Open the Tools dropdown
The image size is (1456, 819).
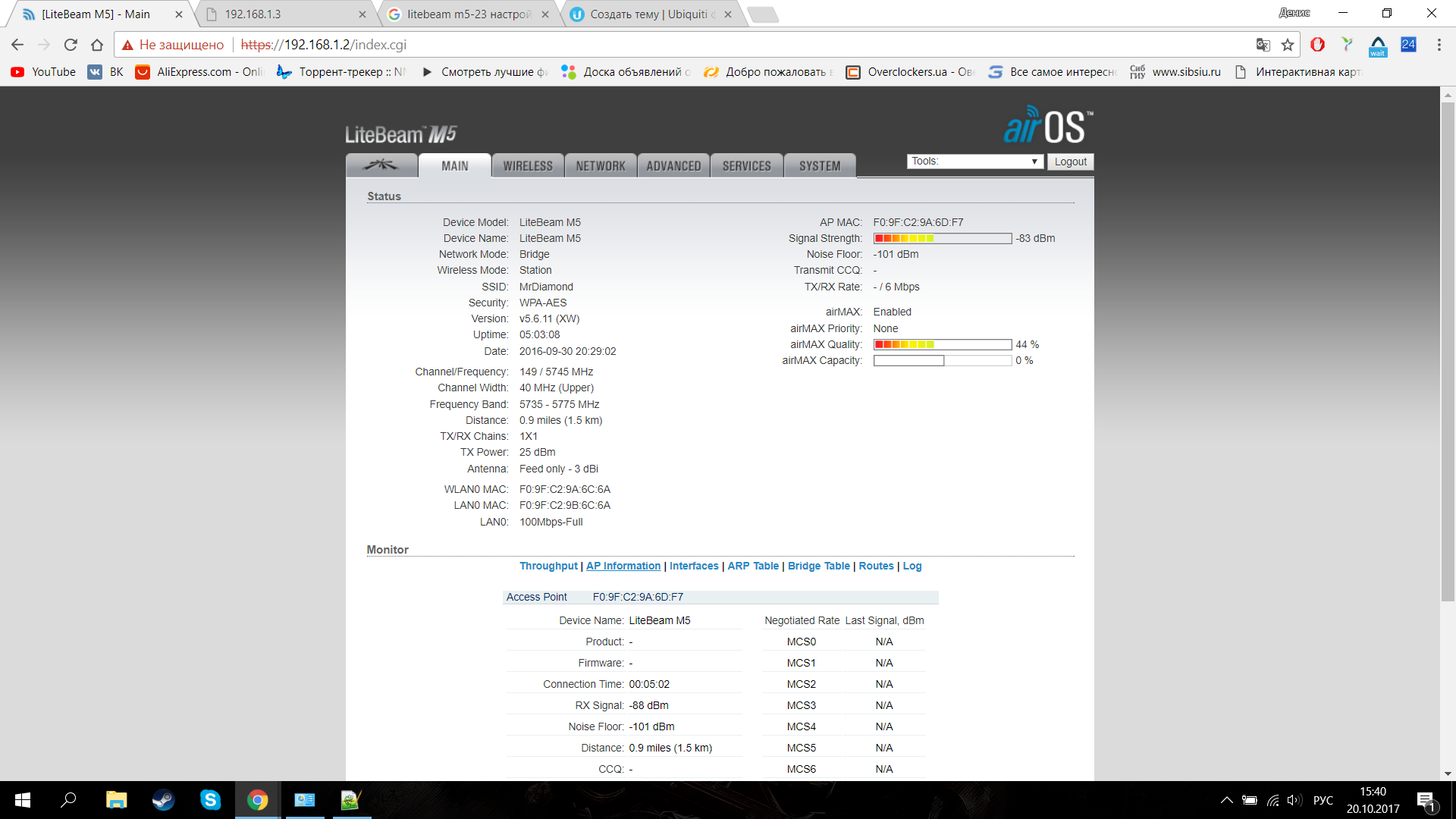coord(974,162)
